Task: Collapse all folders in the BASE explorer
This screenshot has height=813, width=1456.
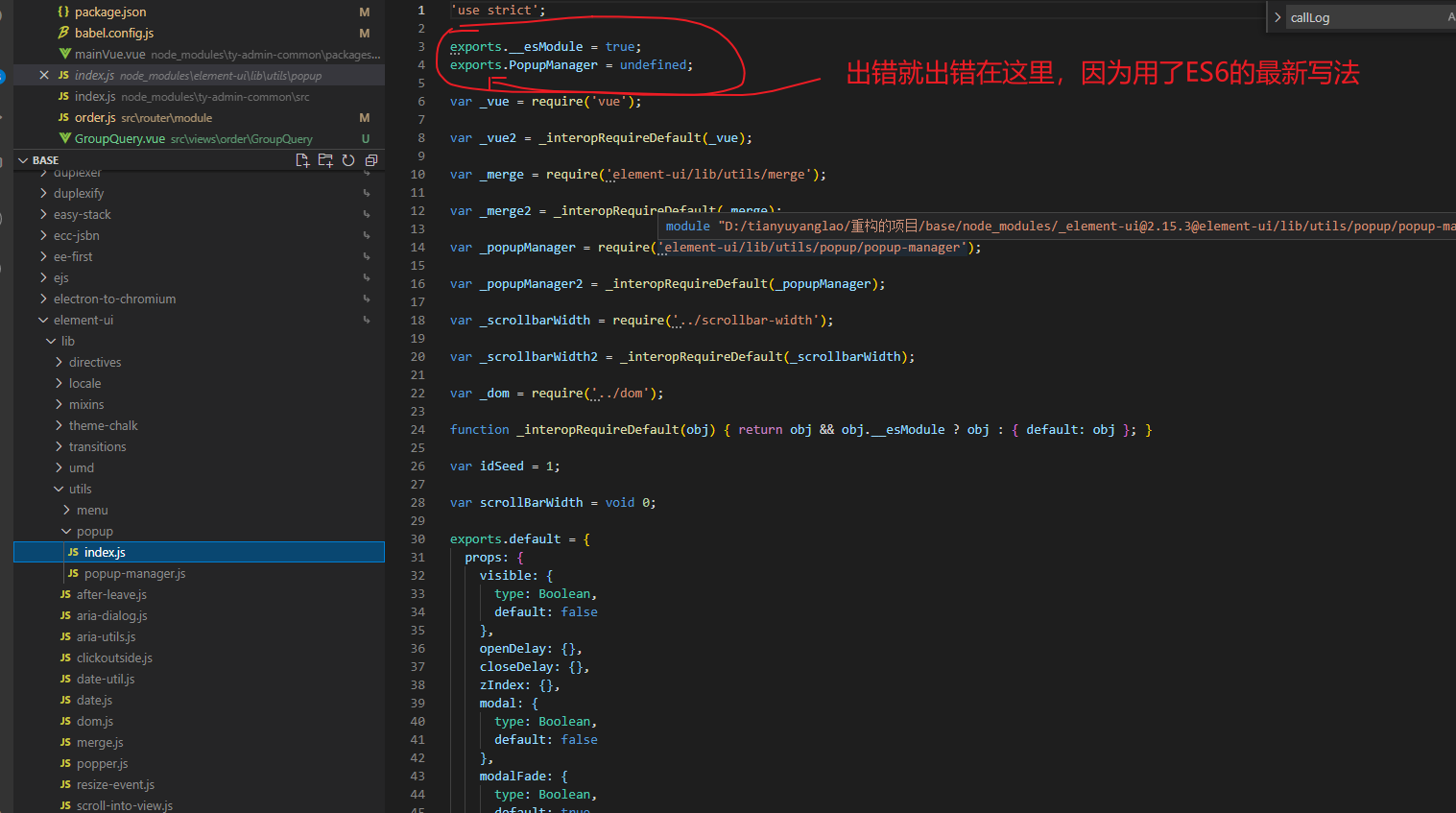Action: (x=371, y=161)
